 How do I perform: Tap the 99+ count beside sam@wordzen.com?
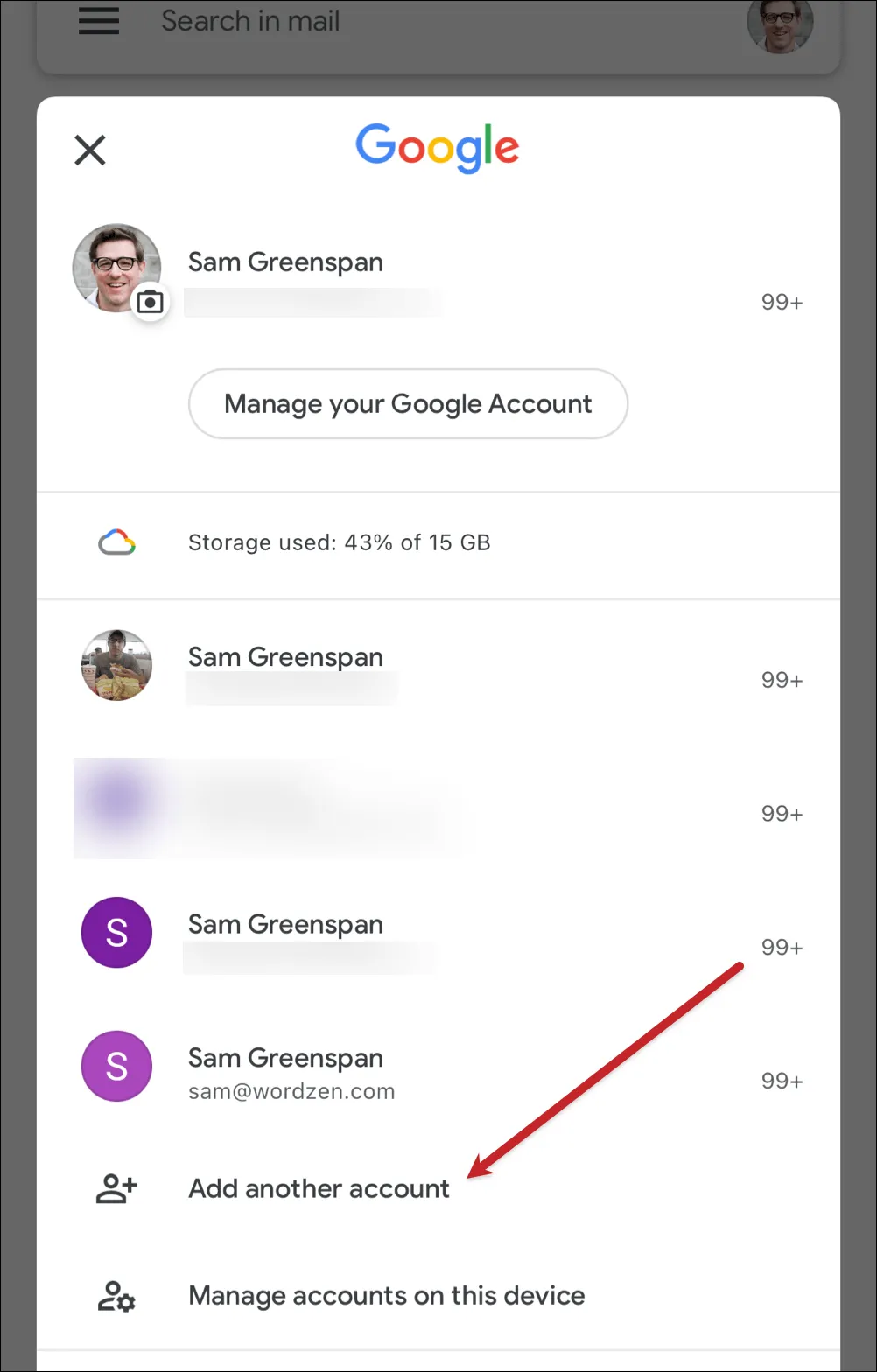tap(782, 1081)
